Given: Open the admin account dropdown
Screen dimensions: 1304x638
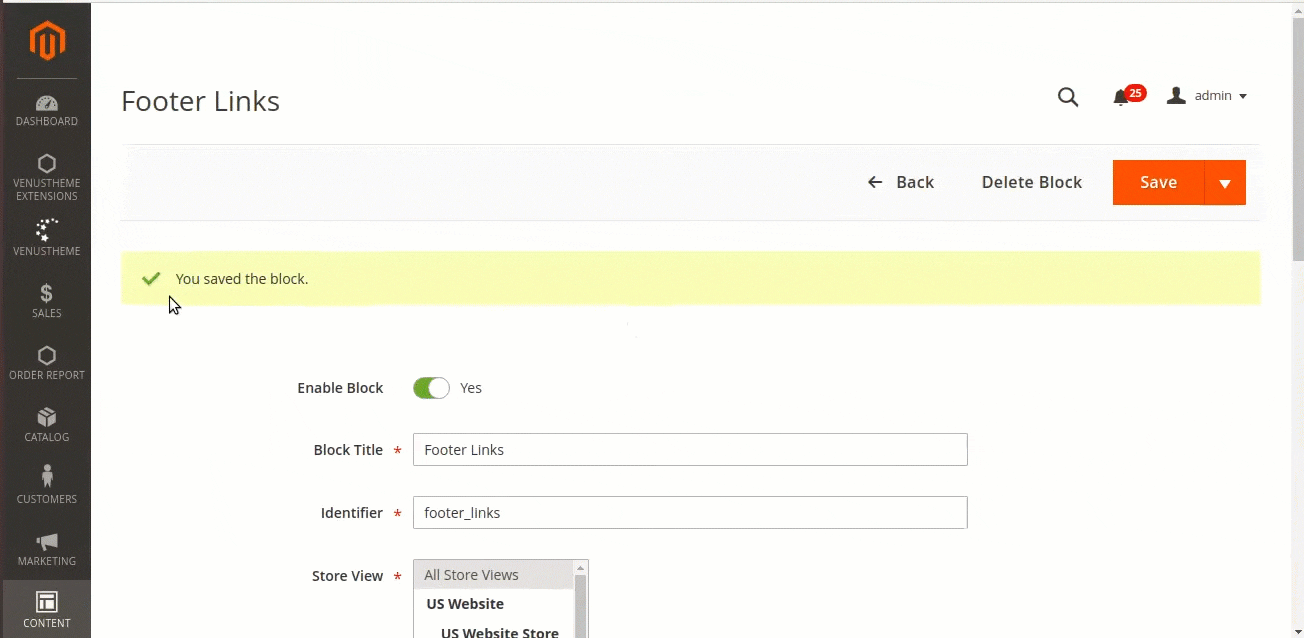Looking at the screenshot, I should pyautogui.click(x=1207, y=96).
